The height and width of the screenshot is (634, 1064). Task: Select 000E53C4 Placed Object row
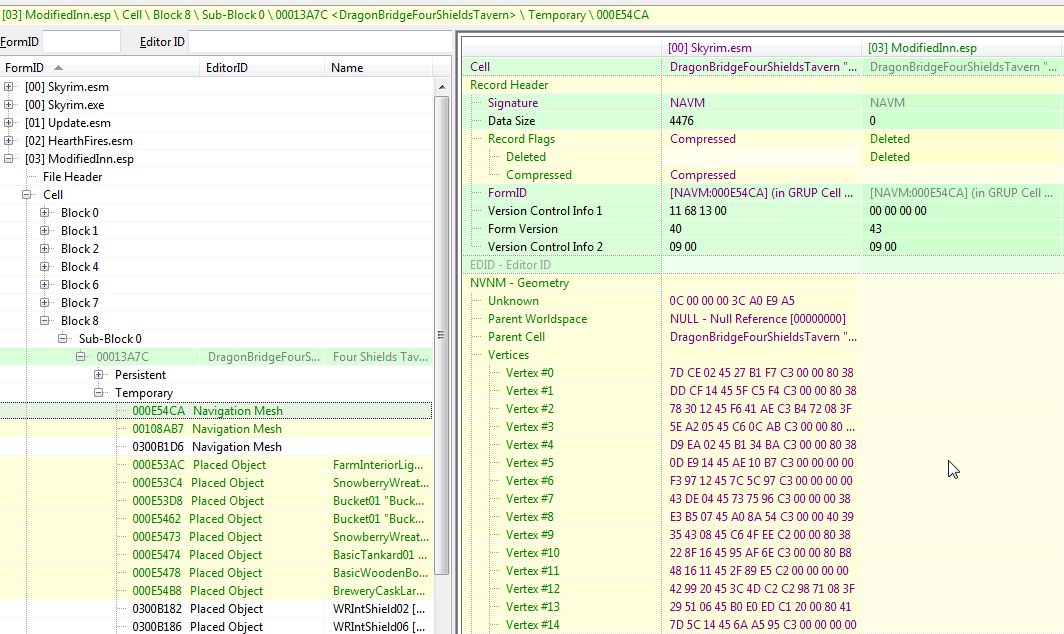click(x=216, y=483)
